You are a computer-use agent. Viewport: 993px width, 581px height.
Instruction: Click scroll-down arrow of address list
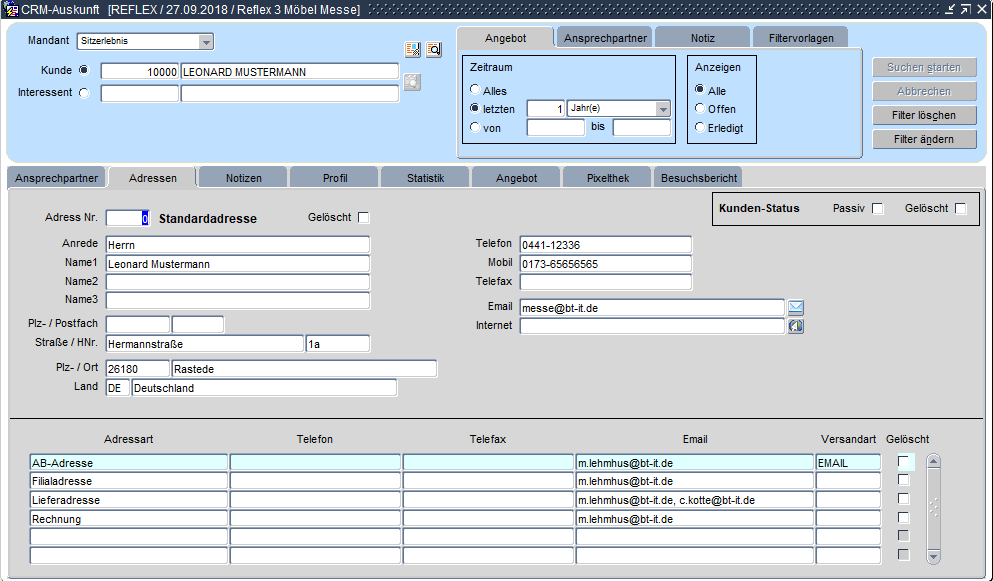pos(934,555)
